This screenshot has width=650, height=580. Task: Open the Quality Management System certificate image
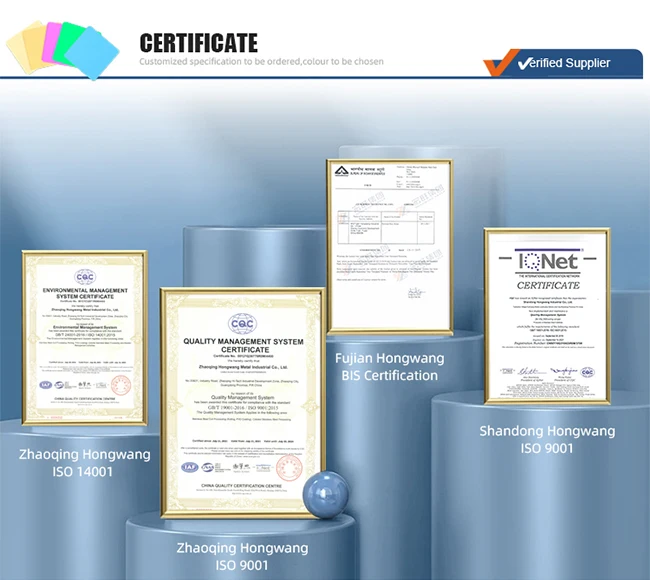(243, 403)
